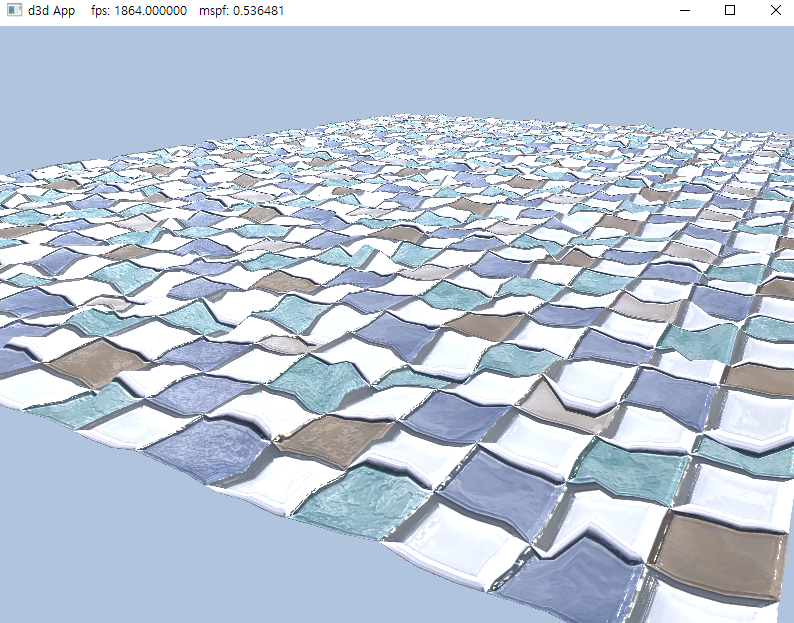Click the mspf: 0.536481 readout
The width and height of the screenshot is (794, 623).
pos(242,11)
